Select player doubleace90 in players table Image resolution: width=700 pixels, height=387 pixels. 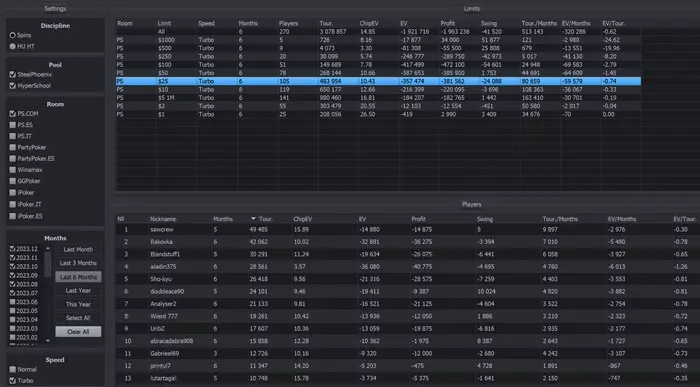(x=408, y=291)
